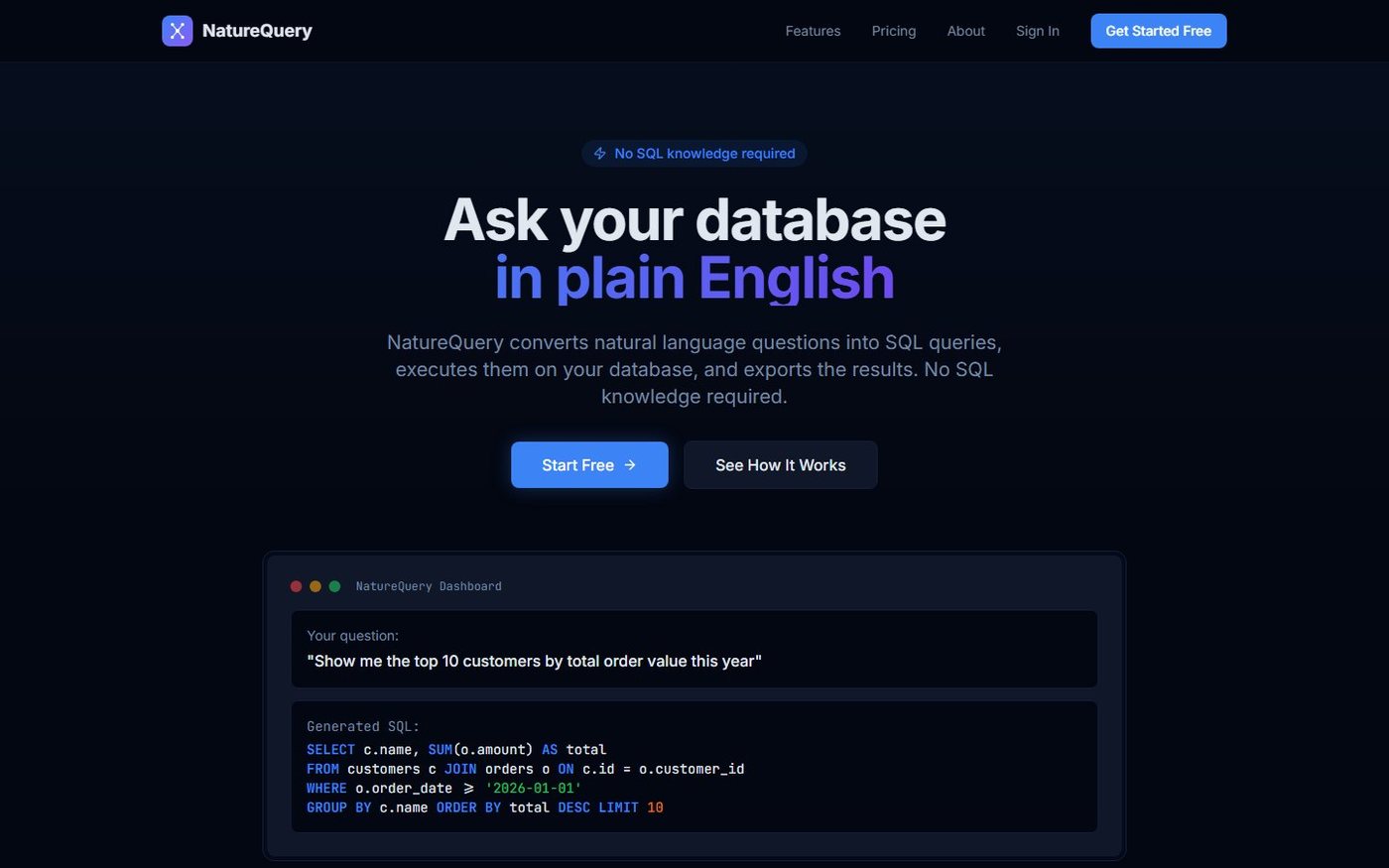Click the NatureQuery logo icon
This screenshot has width=1389, height=868.
(x=178, y=31)
